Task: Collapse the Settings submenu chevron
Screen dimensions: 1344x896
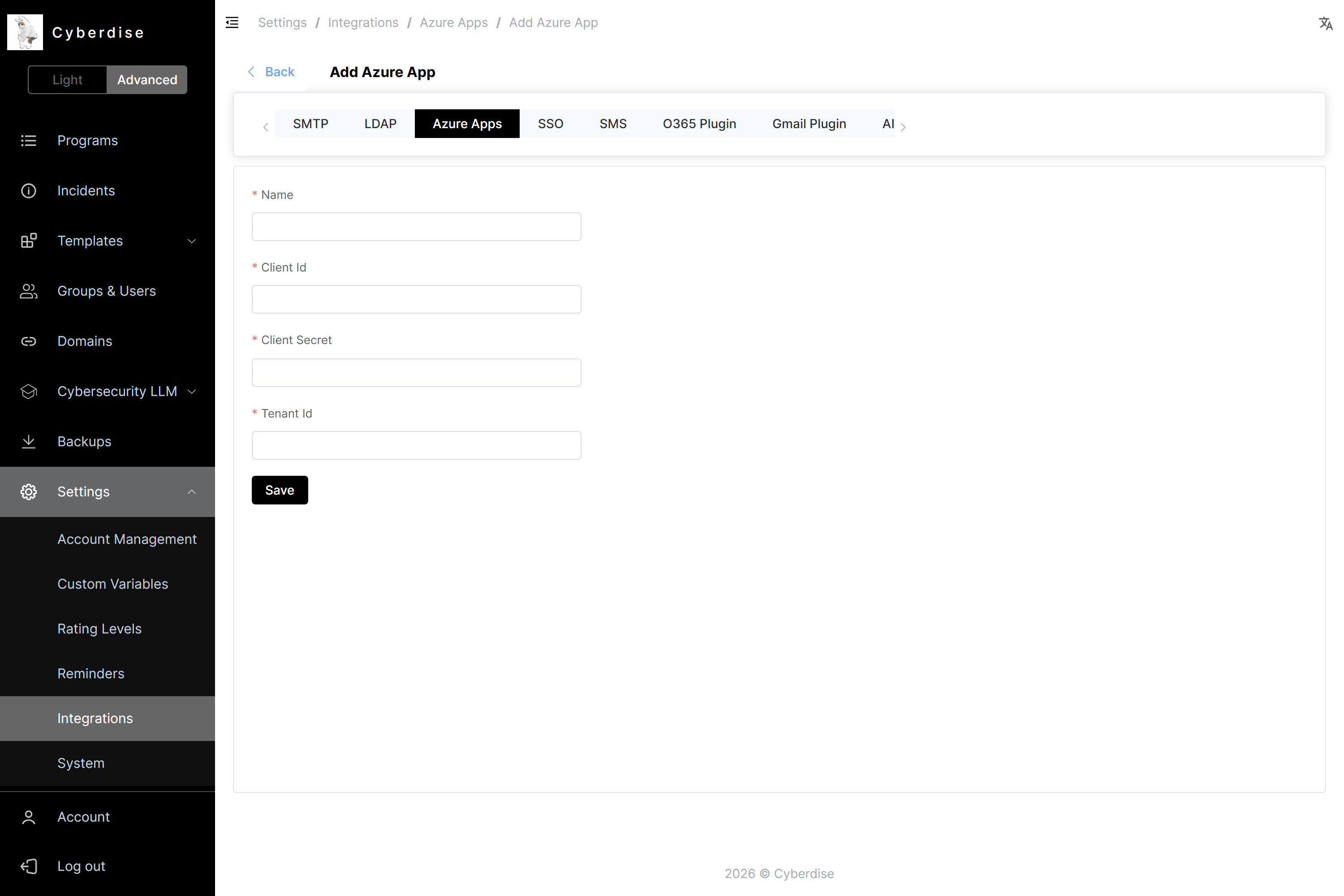Action: point(192,492)
